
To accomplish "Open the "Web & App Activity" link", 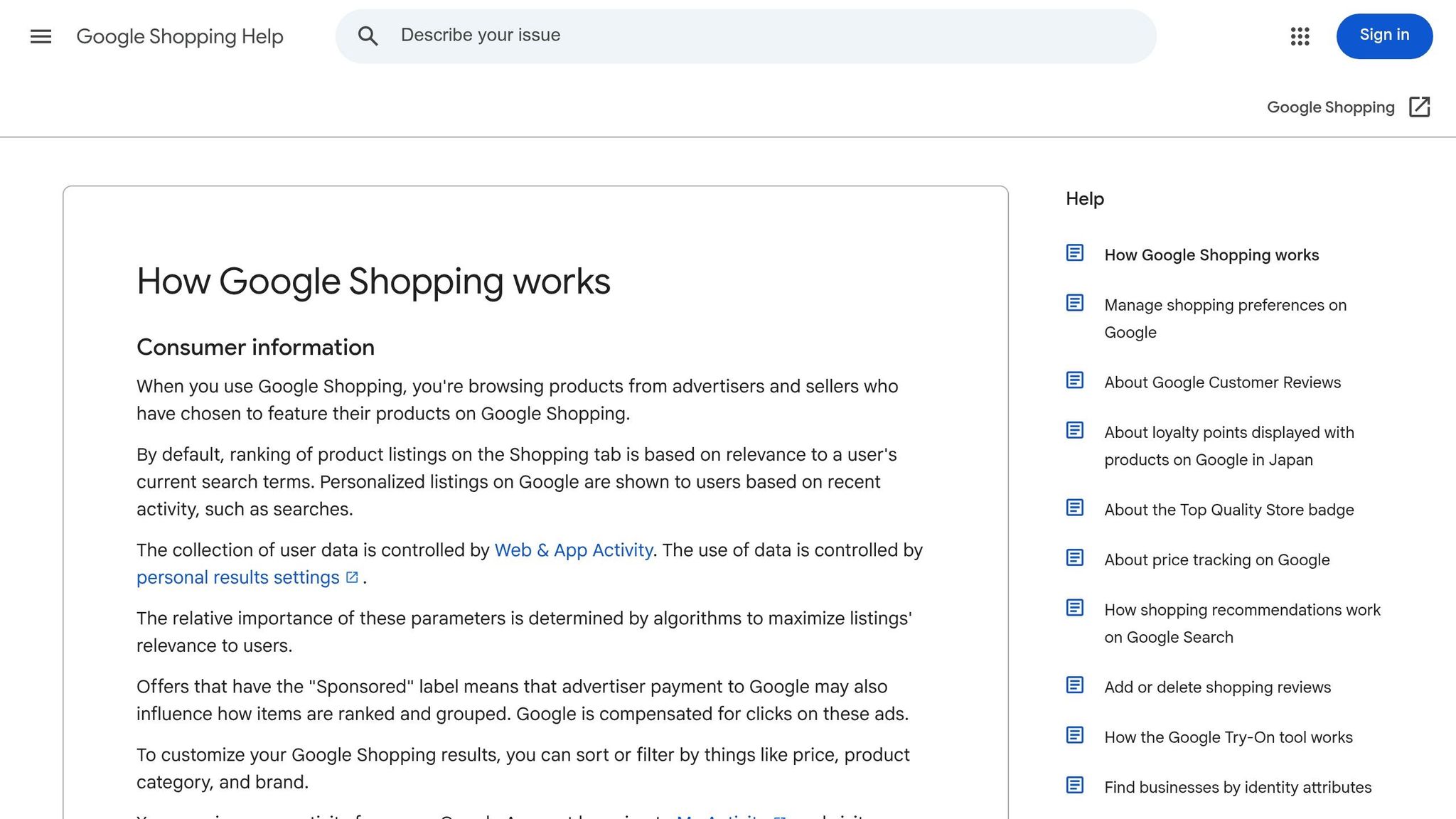I will pyautogui.click(x=573, y=550).
